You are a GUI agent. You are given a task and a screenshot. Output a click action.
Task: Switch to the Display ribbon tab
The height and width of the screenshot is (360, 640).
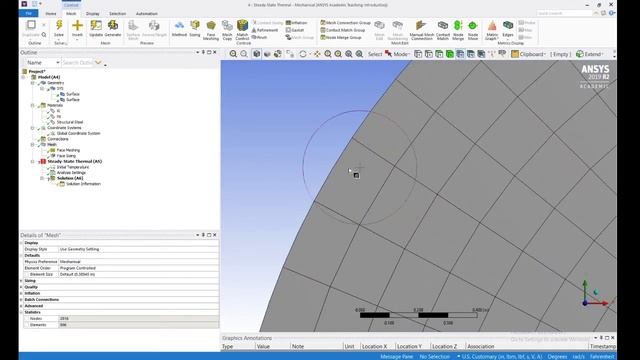93,14
